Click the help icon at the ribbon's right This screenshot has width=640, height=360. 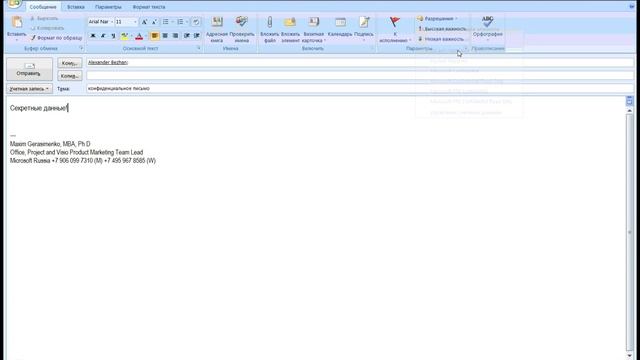632,7
